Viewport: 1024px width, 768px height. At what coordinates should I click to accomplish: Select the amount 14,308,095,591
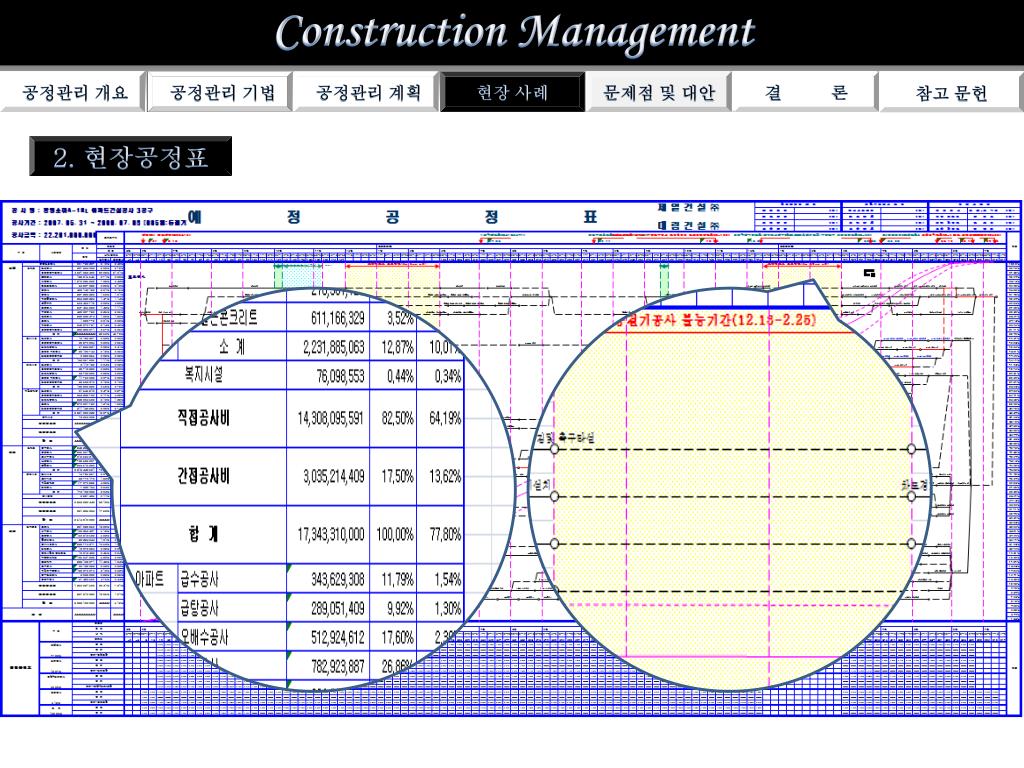click(330, 418)
